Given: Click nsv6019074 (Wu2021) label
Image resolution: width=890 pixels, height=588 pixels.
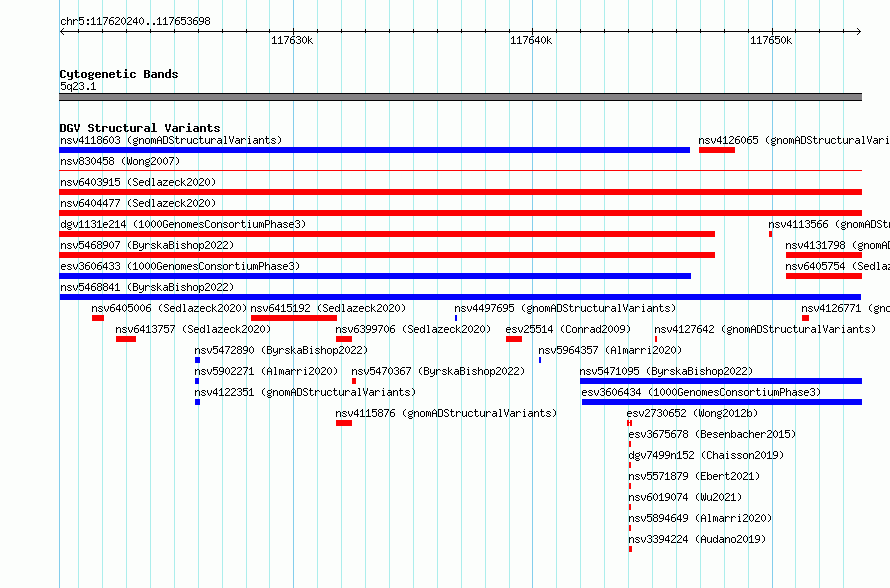Looking at the screenshot, I should (x=685, y=497).
